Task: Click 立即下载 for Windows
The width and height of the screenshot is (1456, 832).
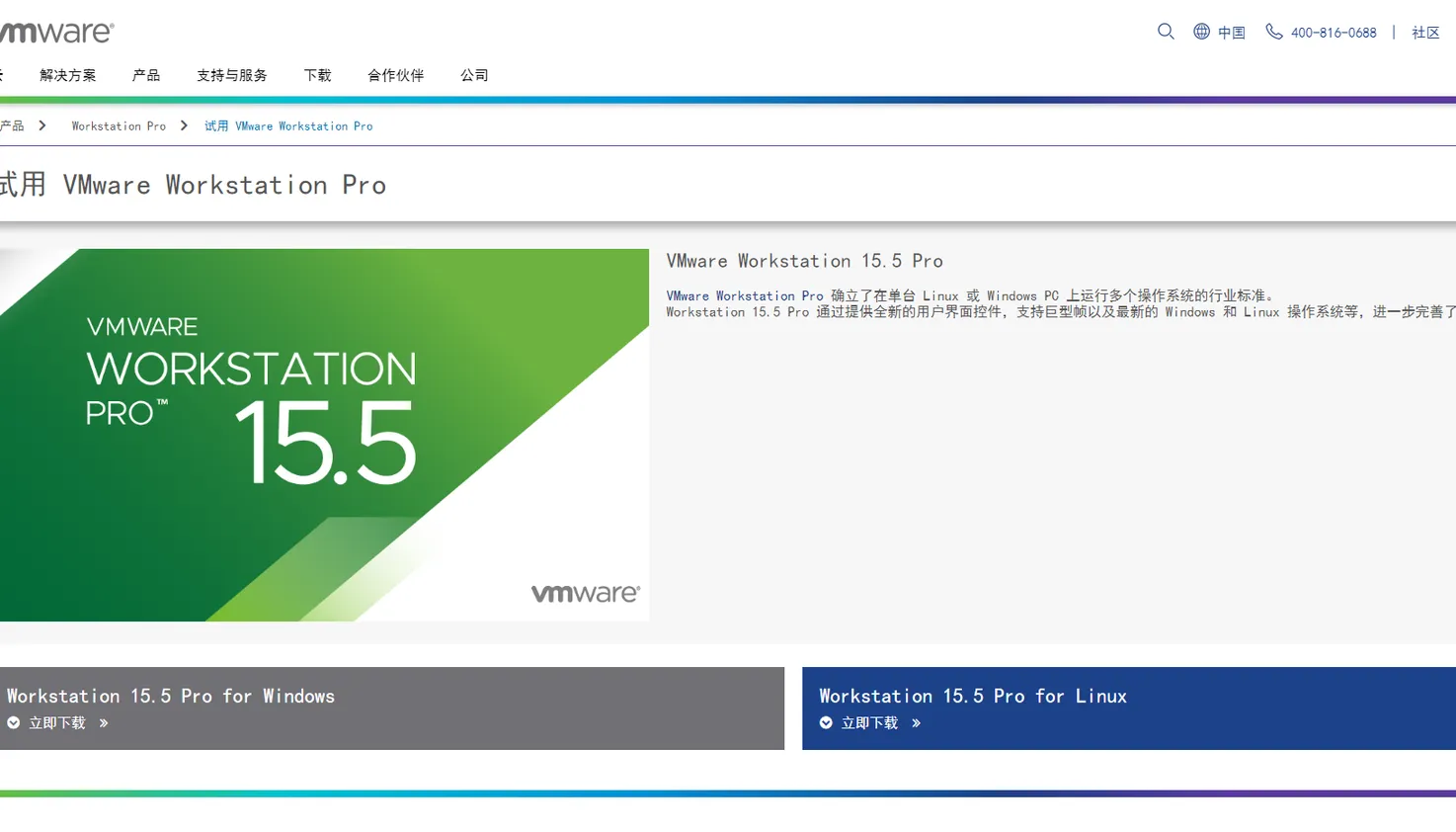Action: pos(57,723)
